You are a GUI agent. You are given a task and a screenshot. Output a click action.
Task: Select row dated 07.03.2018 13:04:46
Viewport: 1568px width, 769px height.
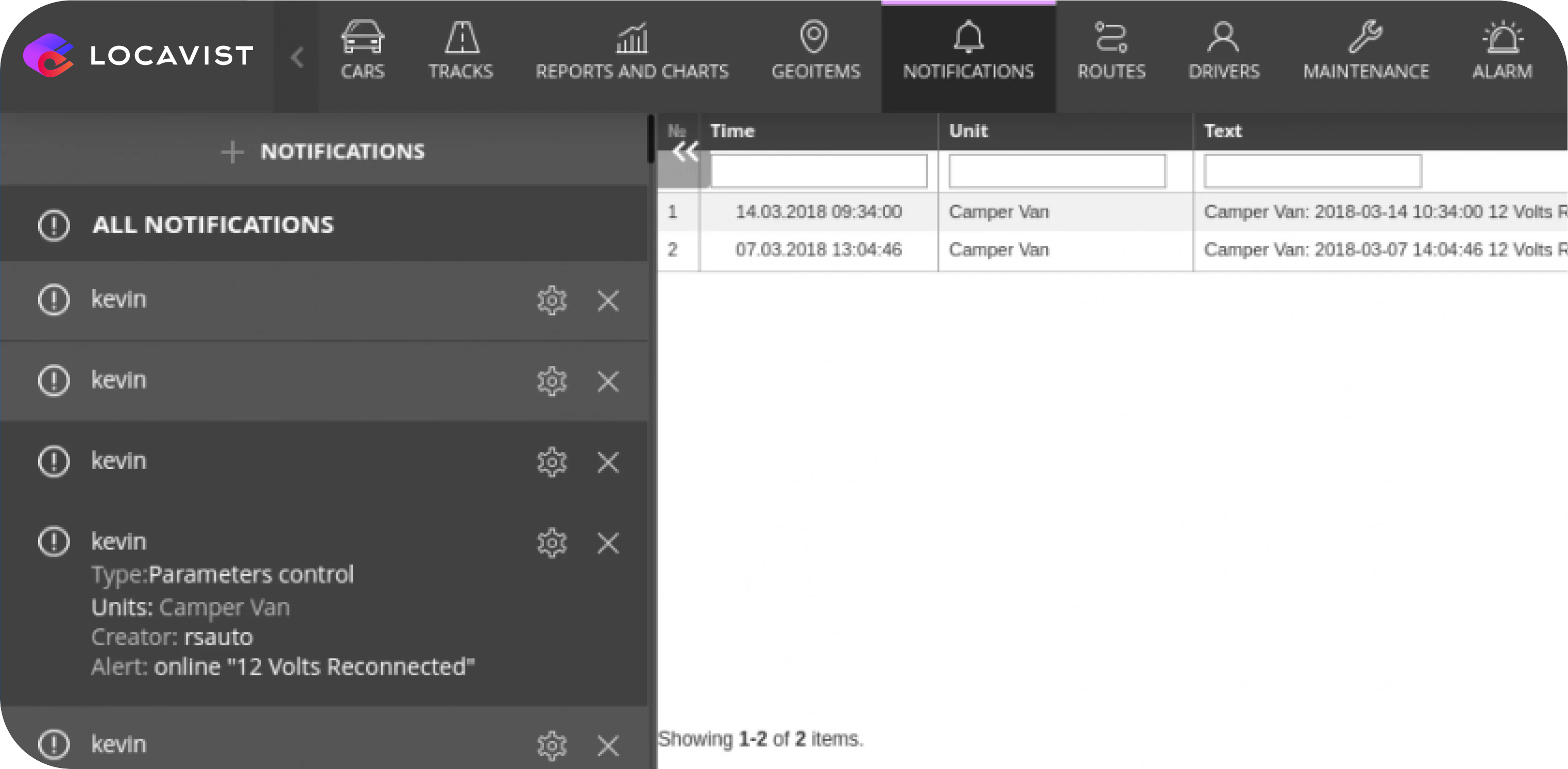click(818, 249)
